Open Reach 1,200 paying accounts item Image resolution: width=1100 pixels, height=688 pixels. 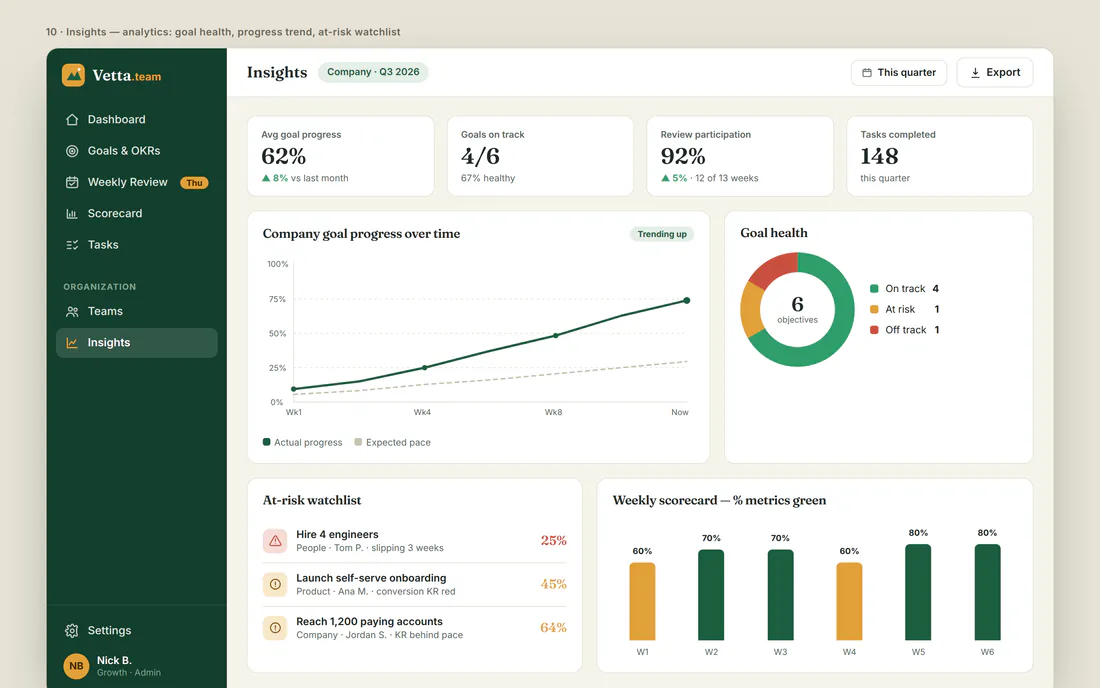[415, 628]
